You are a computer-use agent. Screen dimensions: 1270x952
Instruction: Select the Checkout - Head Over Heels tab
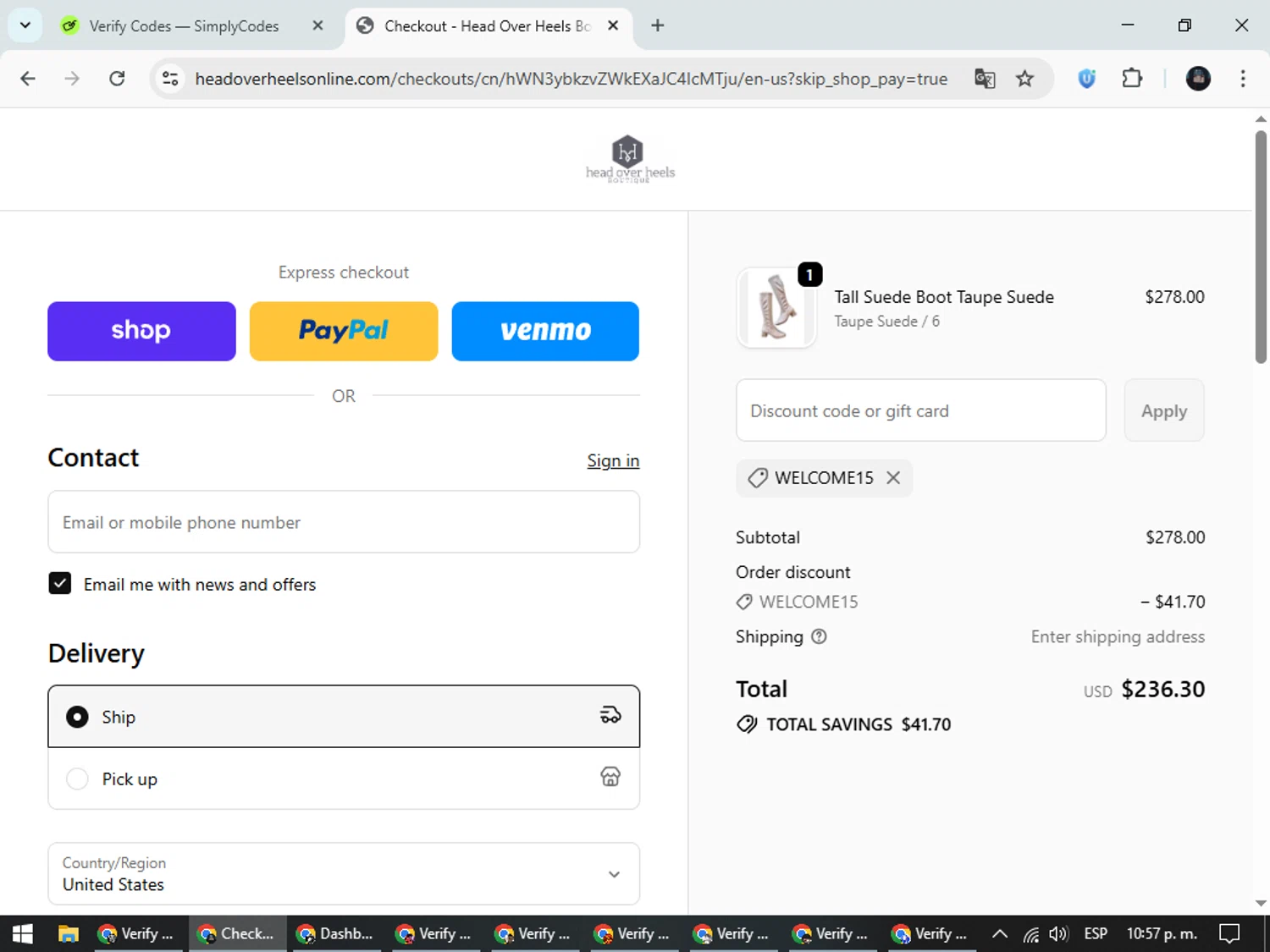pos(487,25)
